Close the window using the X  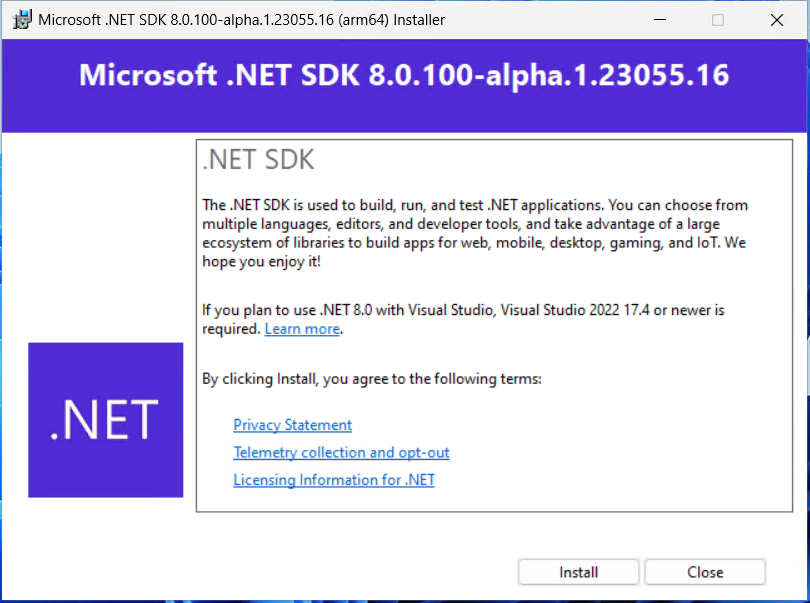(776, 19)
